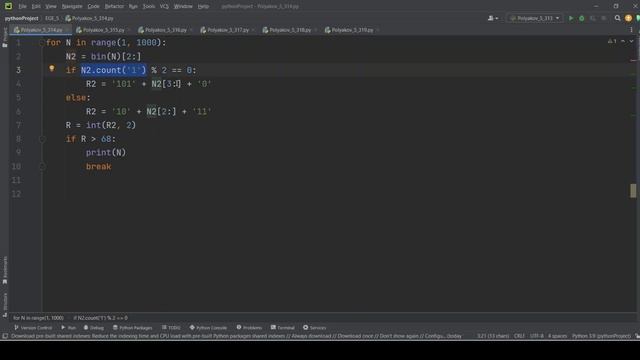This screenshot has height=360, width=640.
Task: Run the current configuration with the green play icon
Action: coord(571,18)
